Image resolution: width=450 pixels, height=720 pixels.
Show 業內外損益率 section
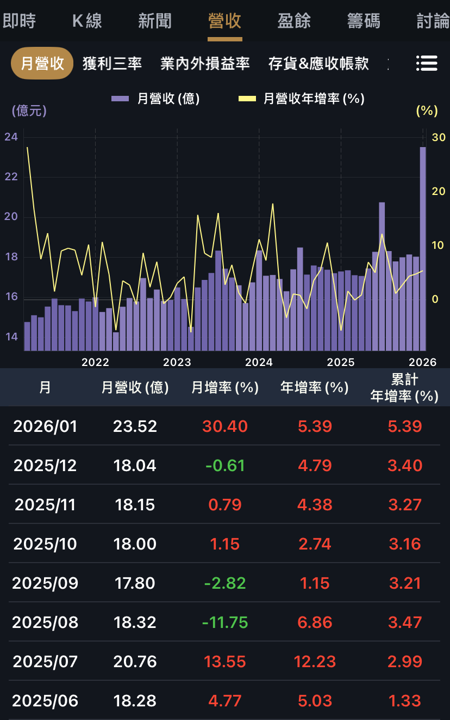[x=205, y=64]
